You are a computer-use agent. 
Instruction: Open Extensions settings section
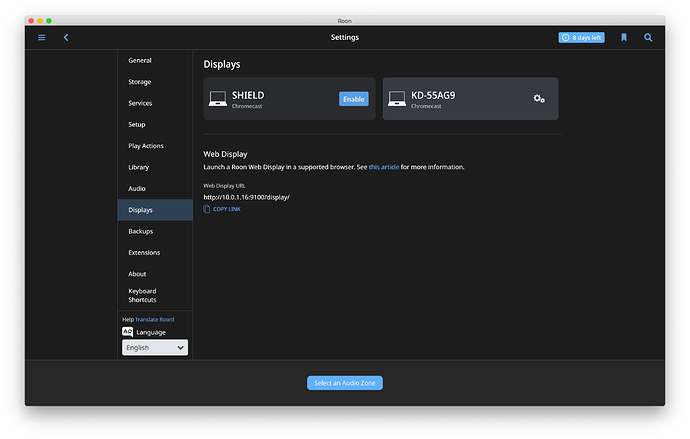155,252
